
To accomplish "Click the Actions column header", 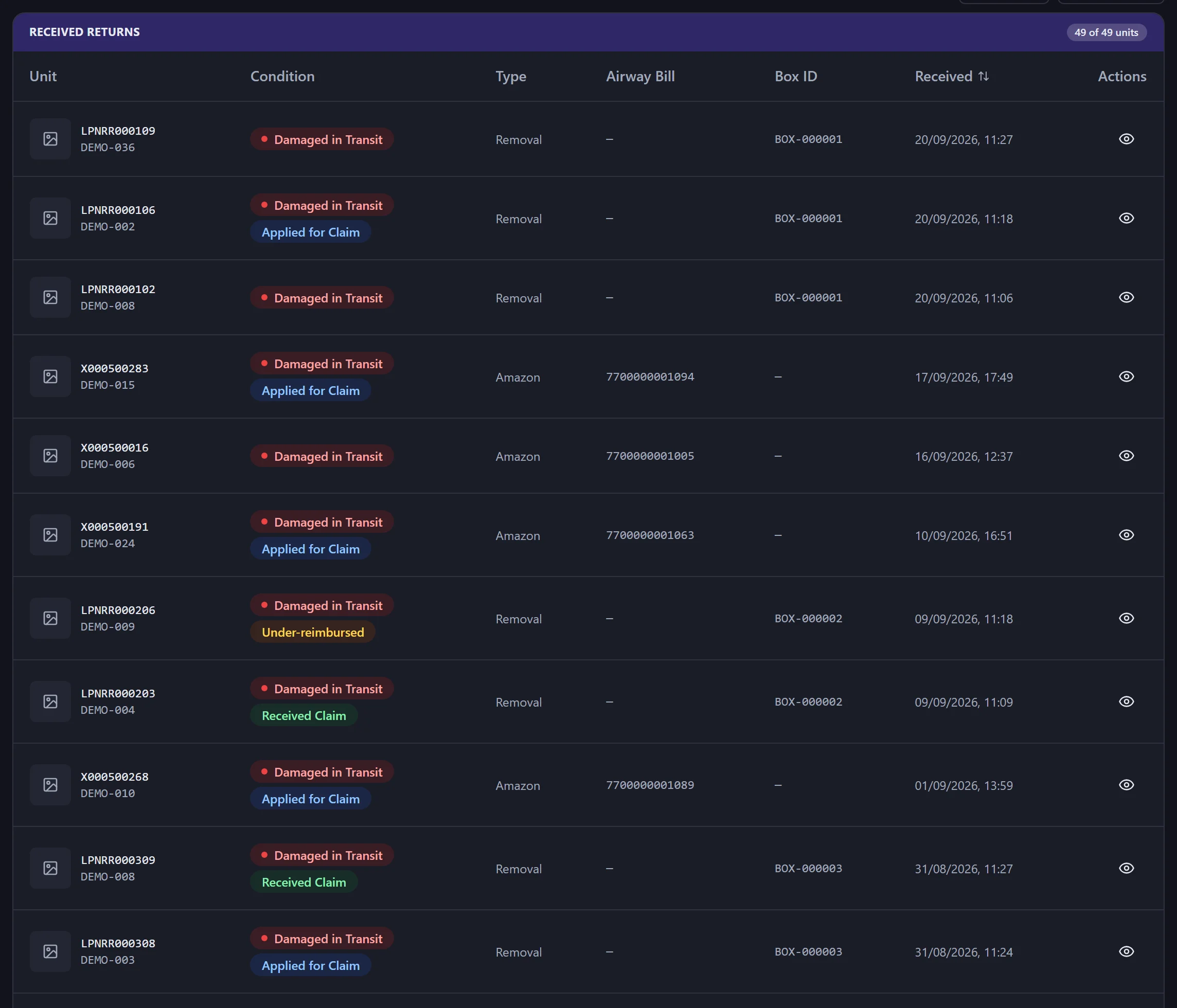I will 1122,76.
